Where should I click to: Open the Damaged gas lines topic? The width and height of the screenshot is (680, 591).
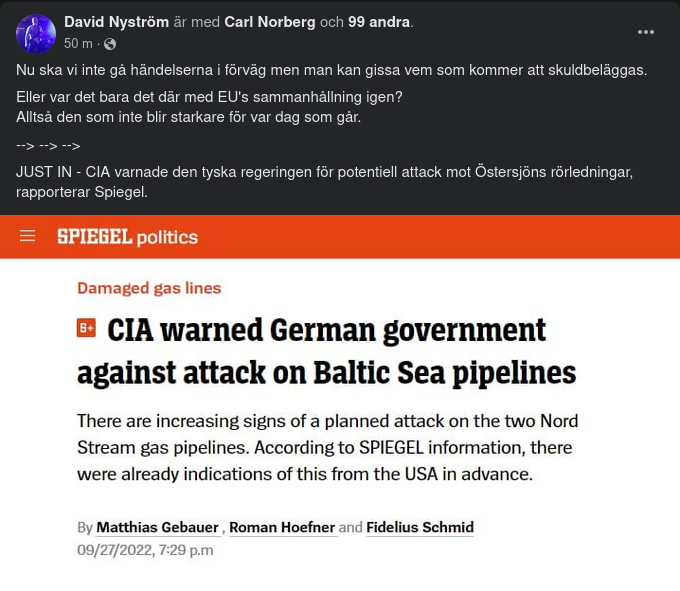(149, 288)
